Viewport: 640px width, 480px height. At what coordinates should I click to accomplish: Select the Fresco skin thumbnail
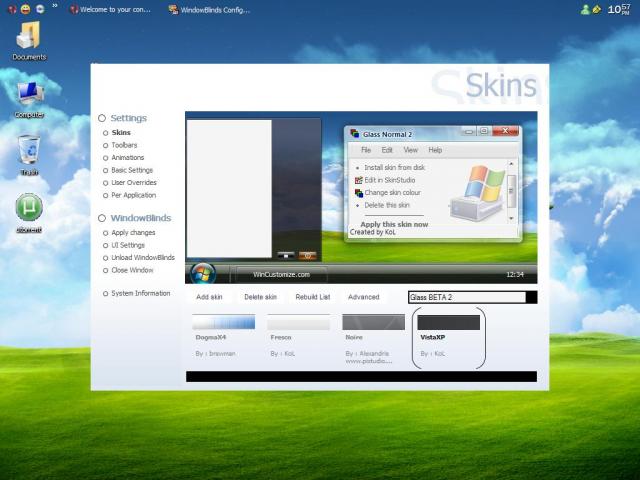(299, 322)
